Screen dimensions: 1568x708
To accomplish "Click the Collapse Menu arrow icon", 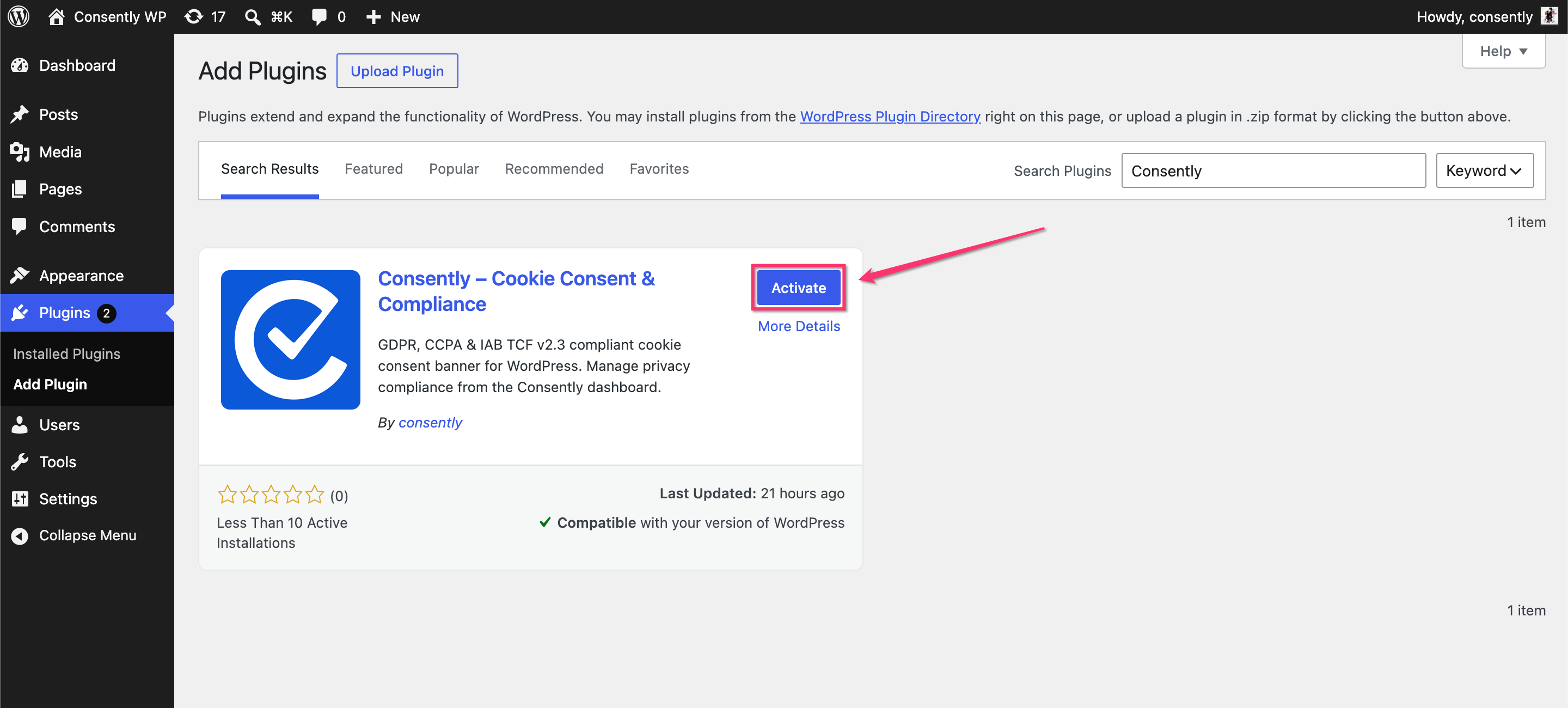I will [20, 536].
